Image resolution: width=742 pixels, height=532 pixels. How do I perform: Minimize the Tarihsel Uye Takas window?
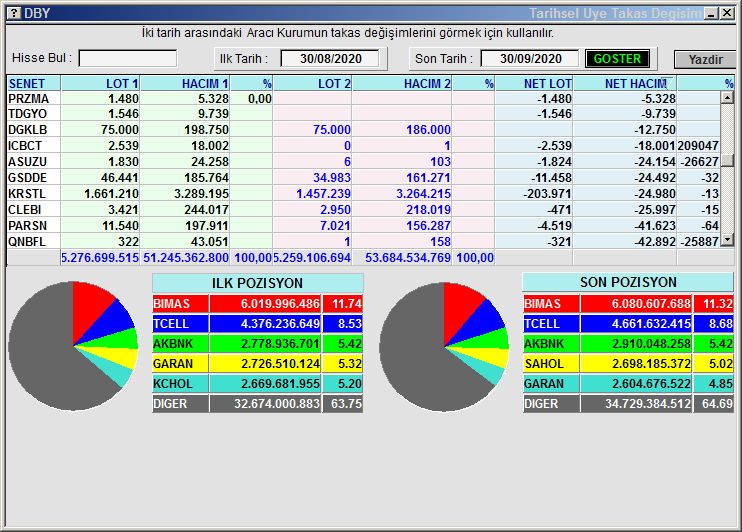click(x=710, y=13)
